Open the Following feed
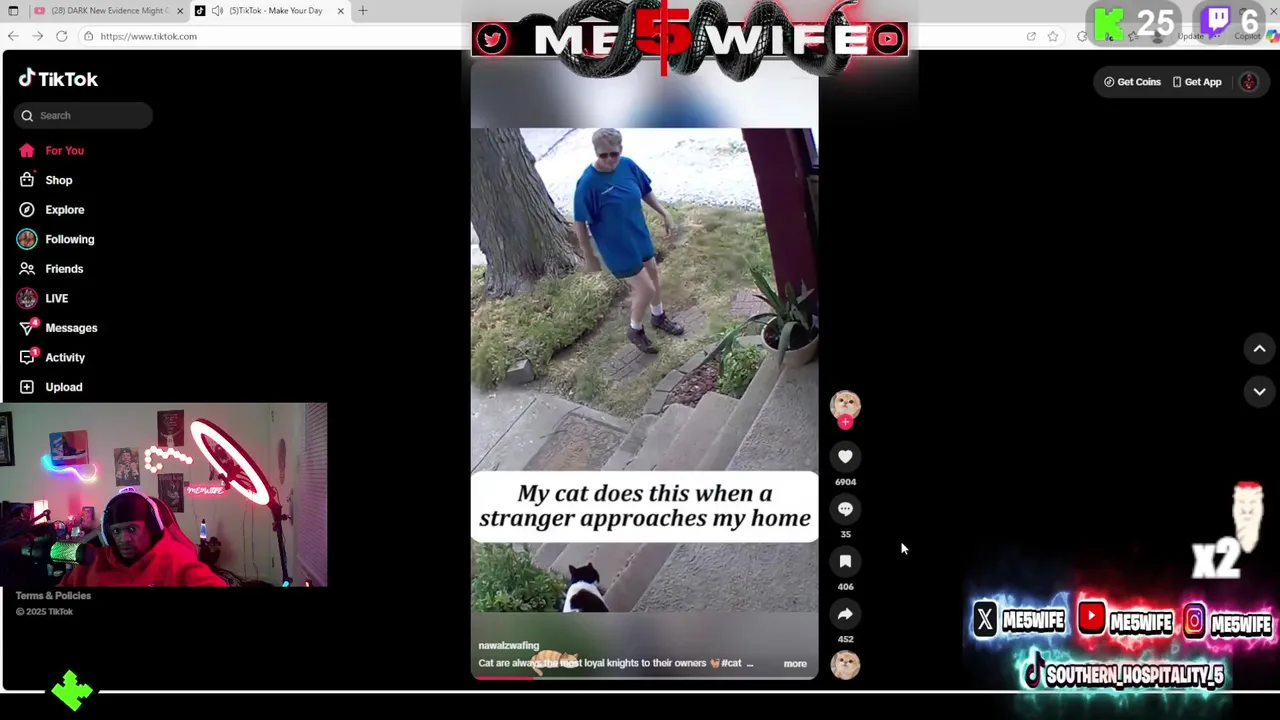This screenshot has width=1280, height=720. [56, 239]
